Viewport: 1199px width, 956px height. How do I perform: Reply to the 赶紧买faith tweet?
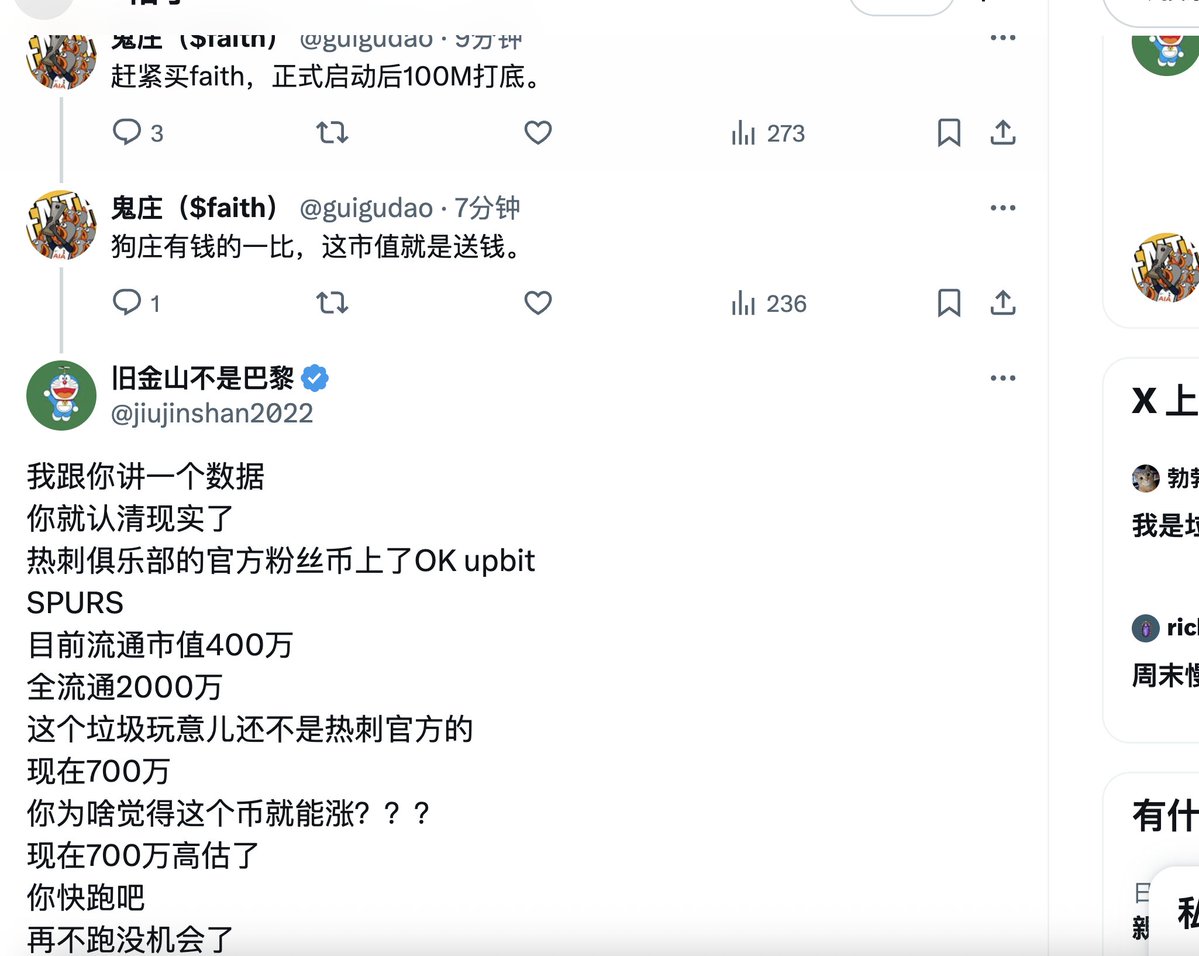pos(138,132)
